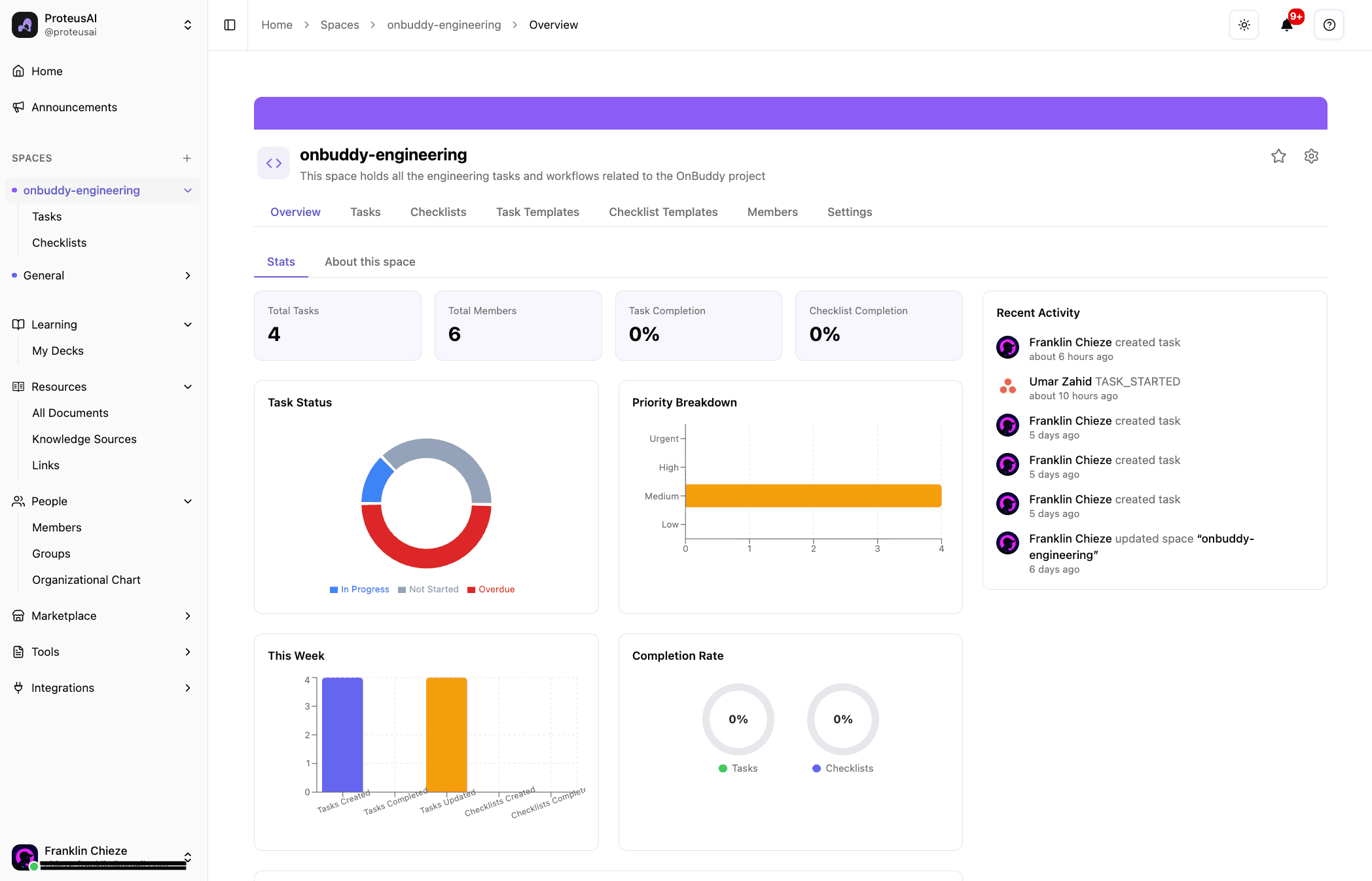Open Organizational Chart in sidebar
Image resolution: width=1372 pixels, height=881 pixels.
tap(86, 580)
